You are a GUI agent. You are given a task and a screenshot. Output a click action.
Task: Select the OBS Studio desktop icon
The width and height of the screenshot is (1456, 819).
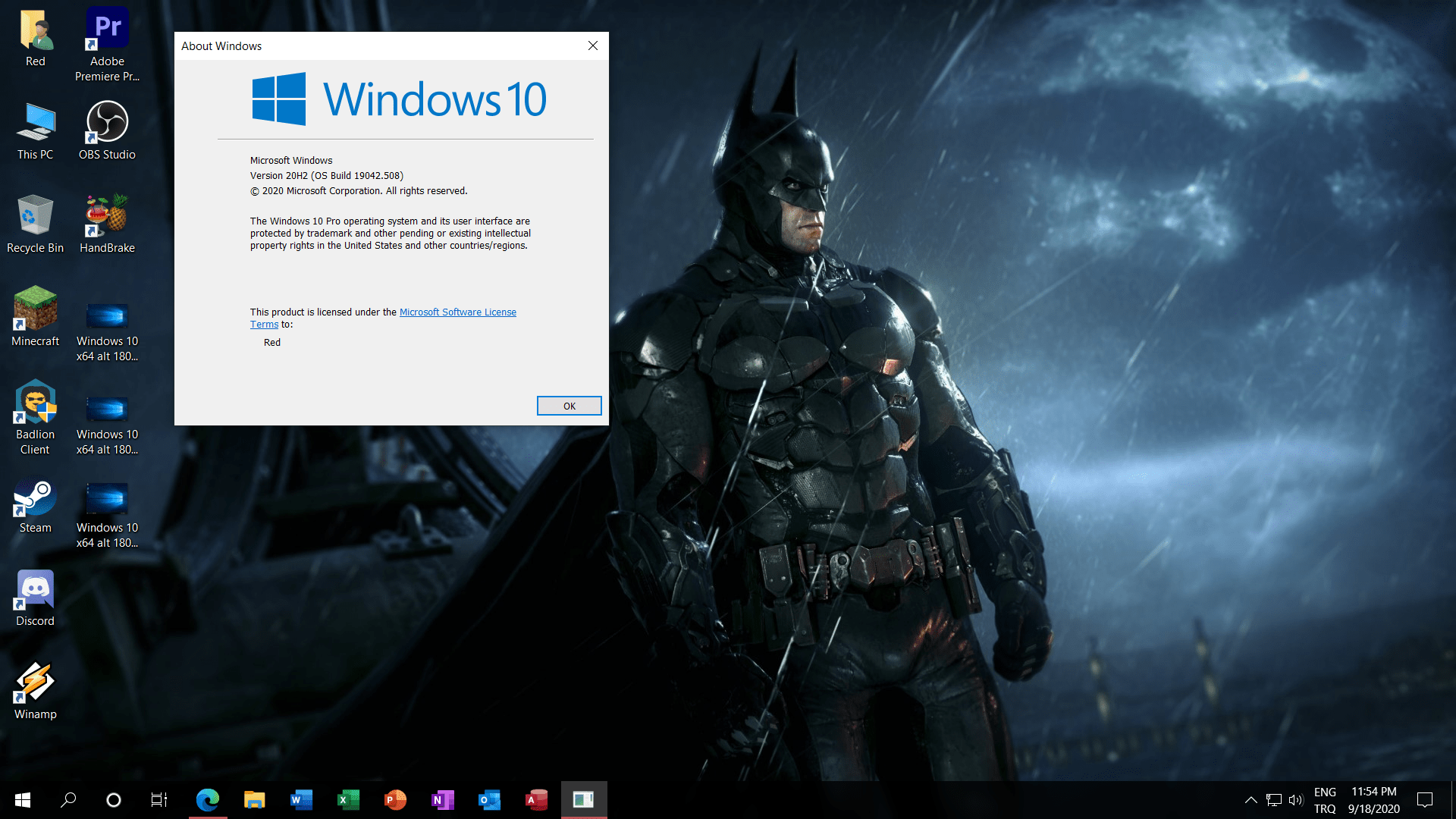click(107, 130)
